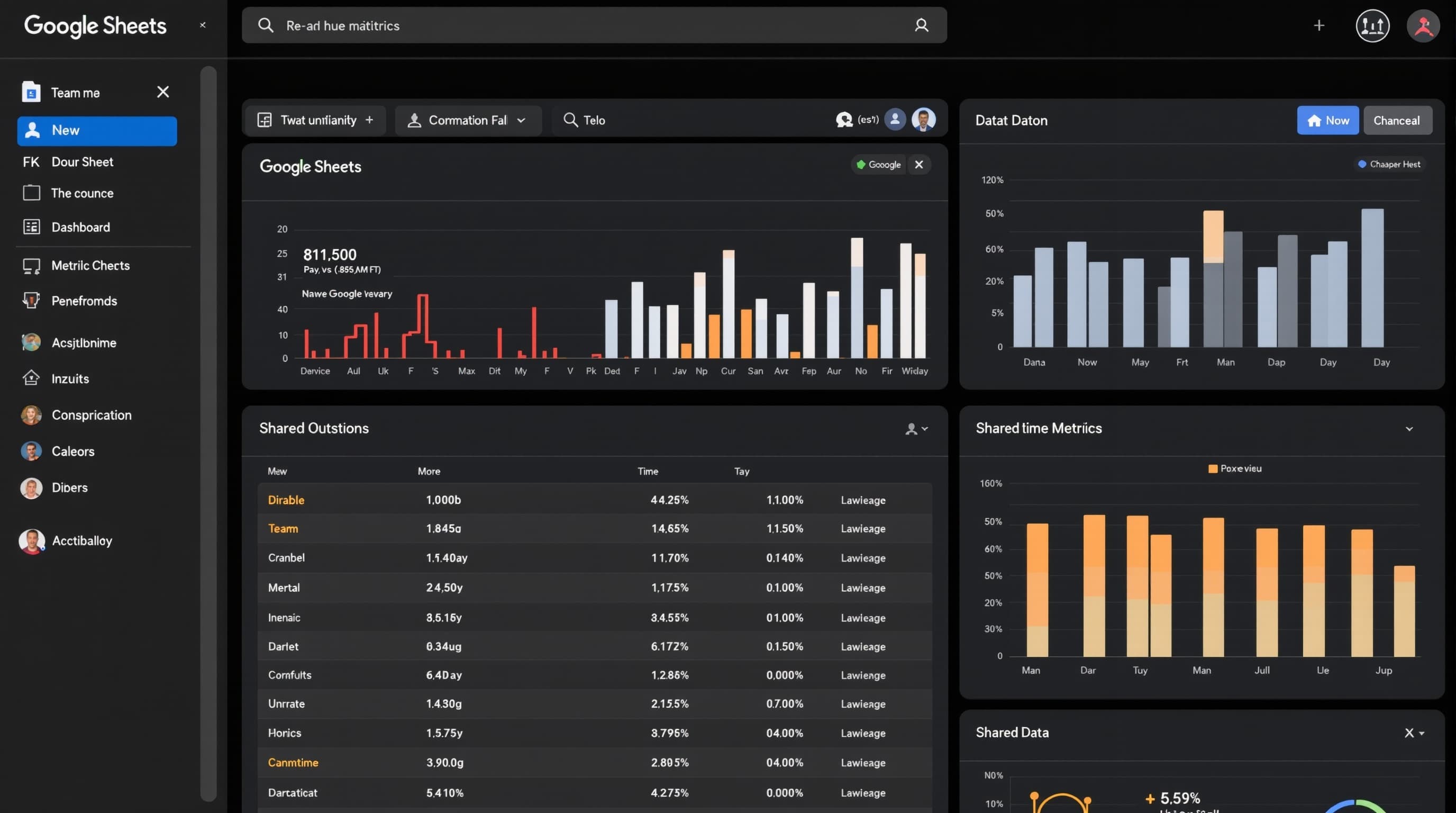Viewport: 1456px width, 813px height.
Task: Click 6.4Day in Cornfults row
Action: pyautogui.click(x=444, y=675)
